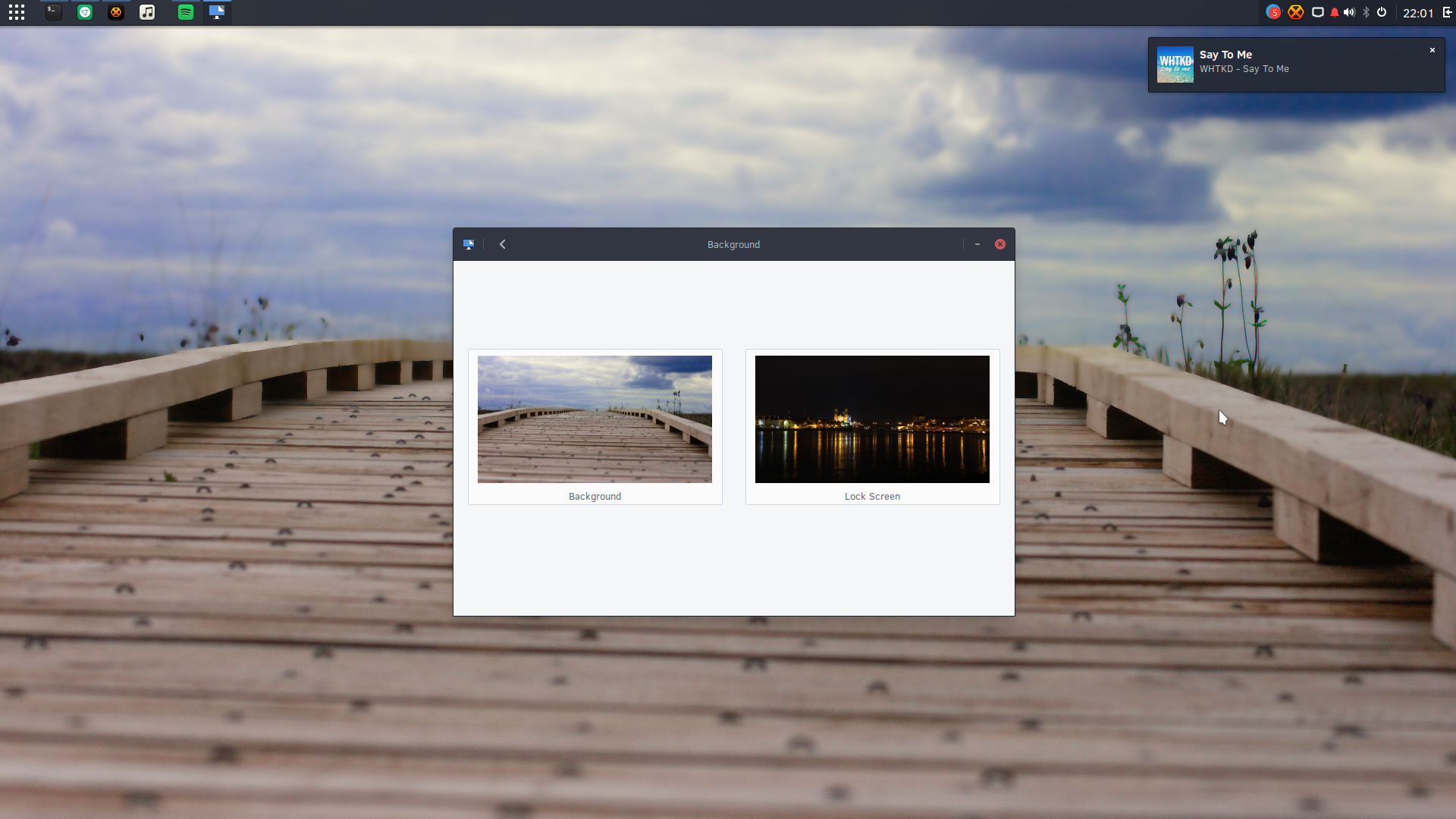Click the orange hexagon tray icon

[1296, 12]
